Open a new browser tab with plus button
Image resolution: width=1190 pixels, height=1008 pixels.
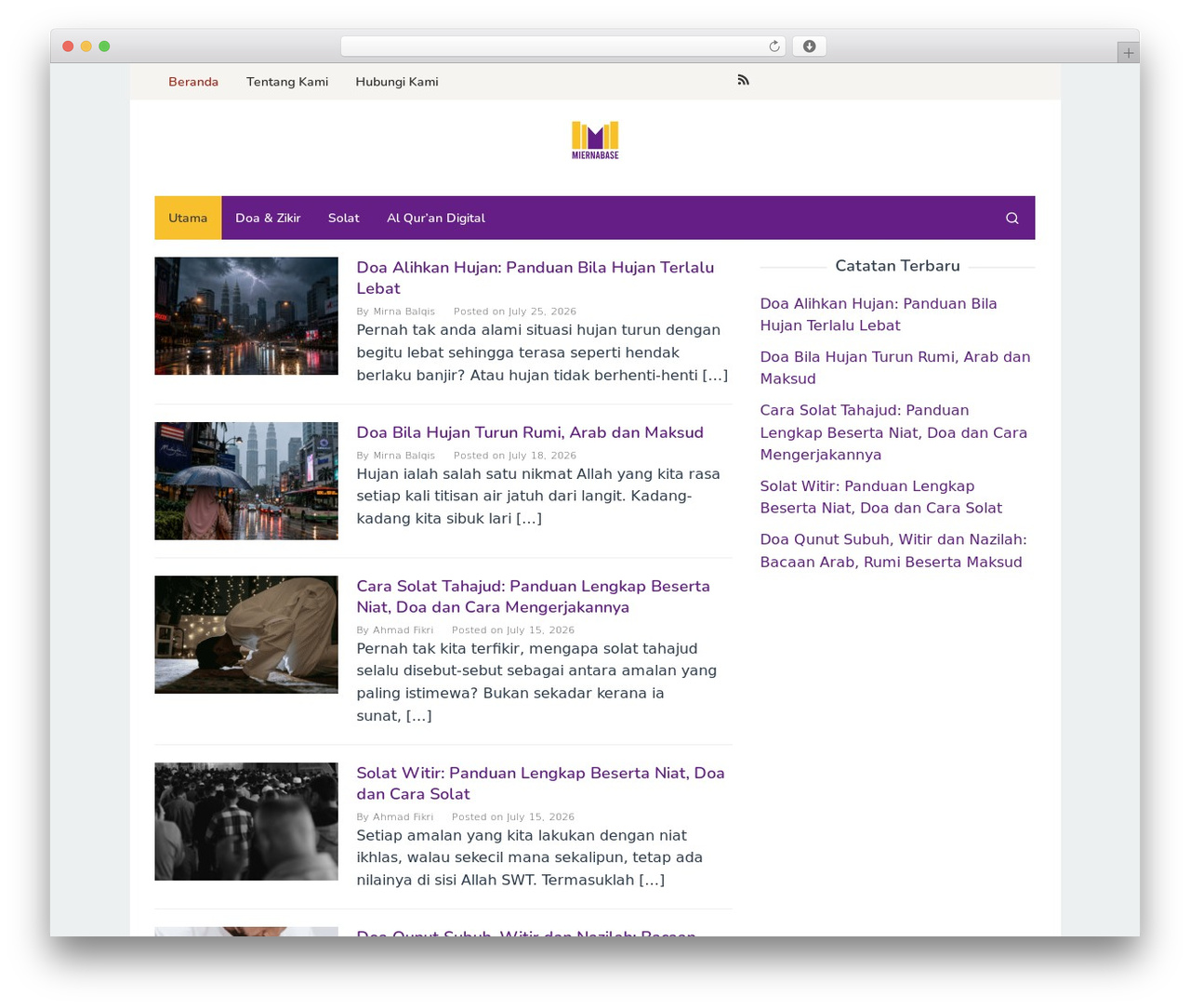[x=1128, y=53]
